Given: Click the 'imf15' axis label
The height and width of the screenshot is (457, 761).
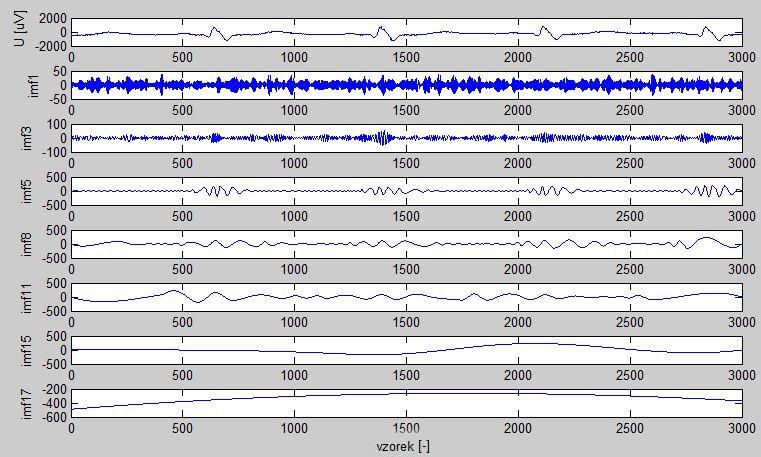Looking at the screenshot, I should coord(27,350).
